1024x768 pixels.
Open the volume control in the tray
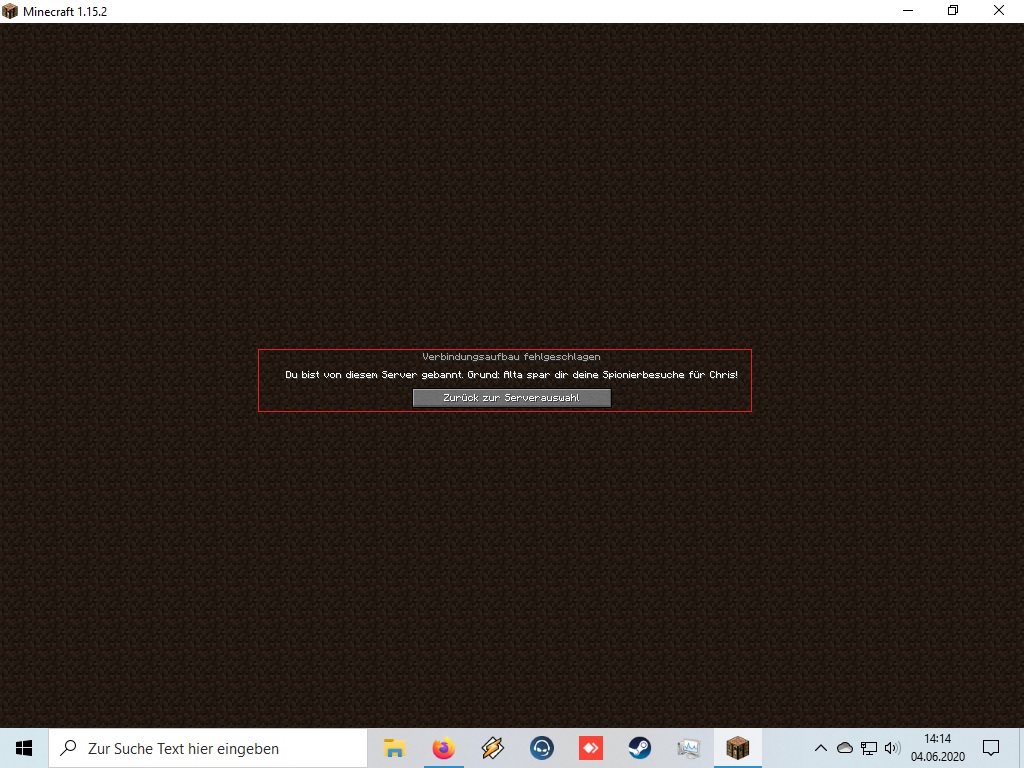[892, 748]
